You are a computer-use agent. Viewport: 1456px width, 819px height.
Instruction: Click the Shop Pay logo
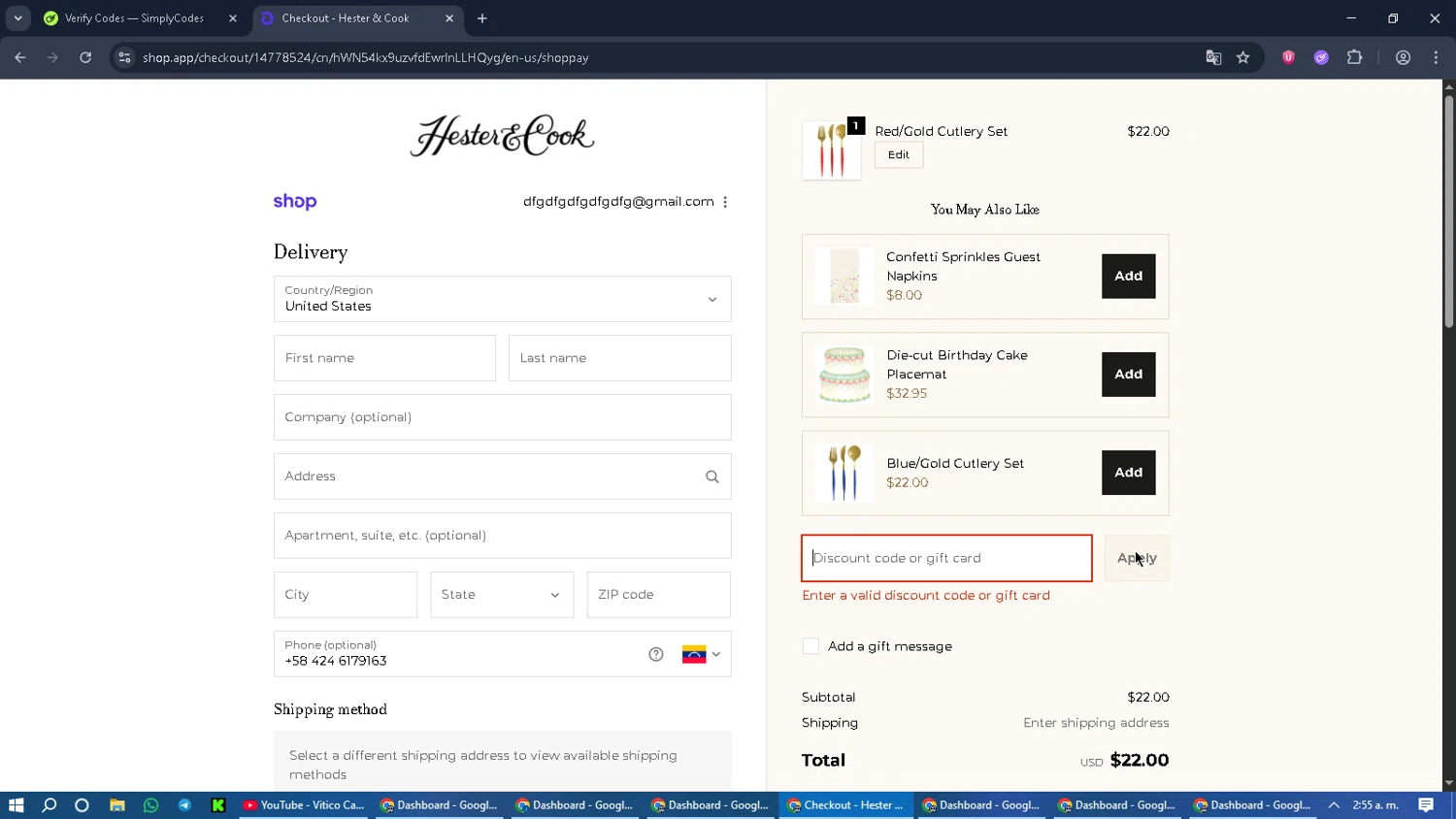tap(295, 202)
